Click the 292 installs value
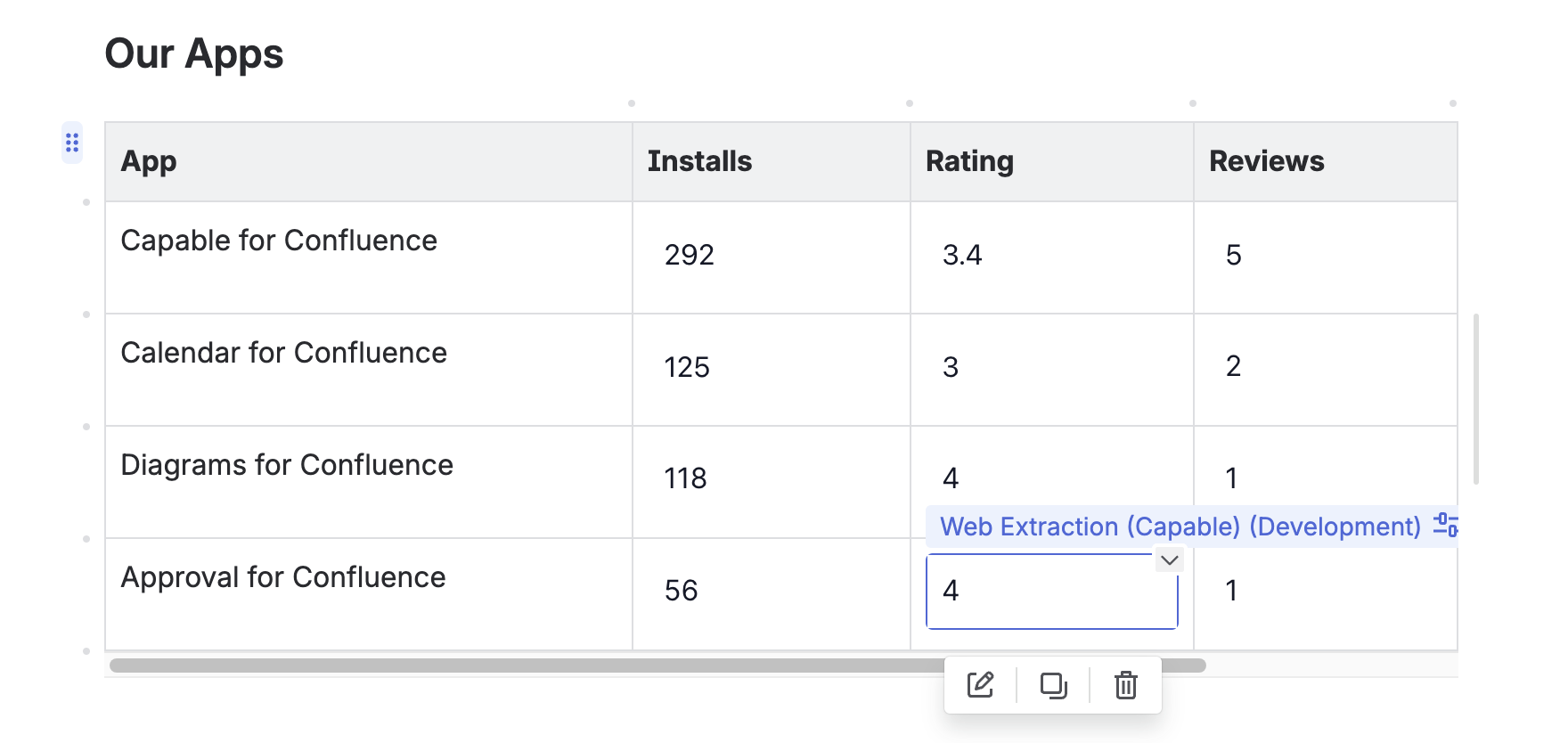Screen dimensions: 1568x743 [690, 256]
